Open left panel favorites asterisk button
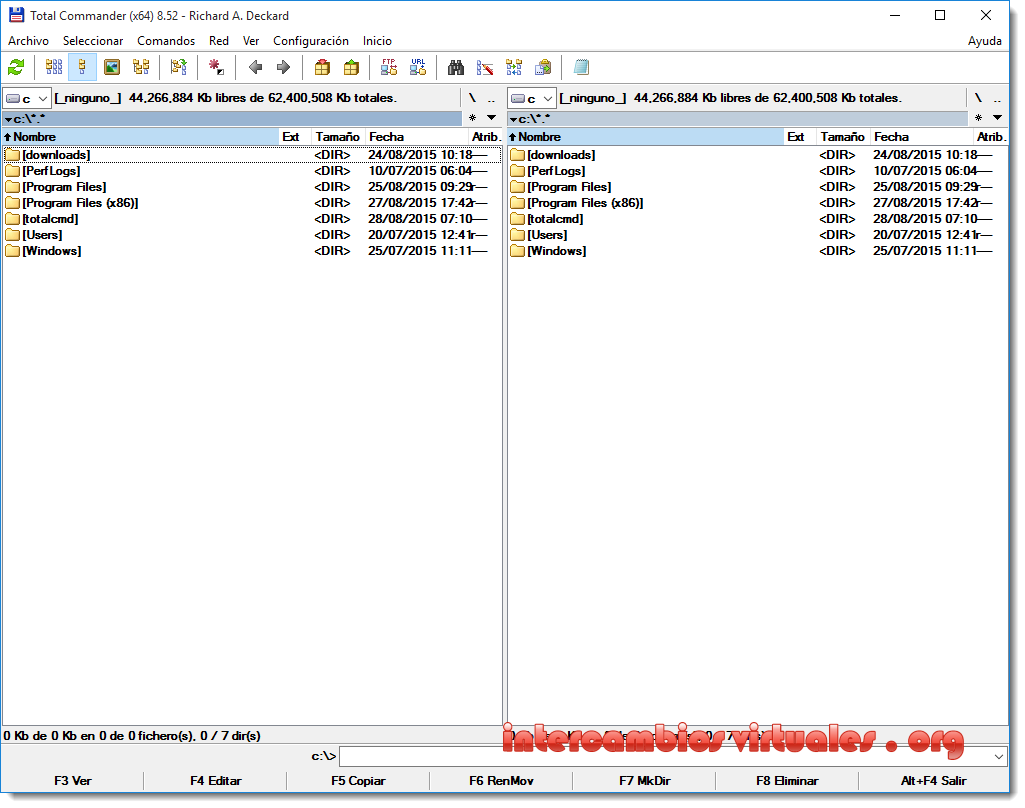Screen dimensions: 1025x808 pos(472,118)
